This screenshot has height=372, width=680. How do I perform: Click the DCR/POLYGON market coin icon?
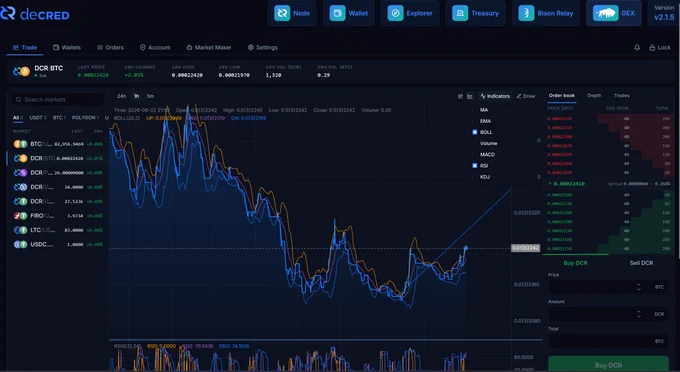pyautogui.click(x=20, y=173)
